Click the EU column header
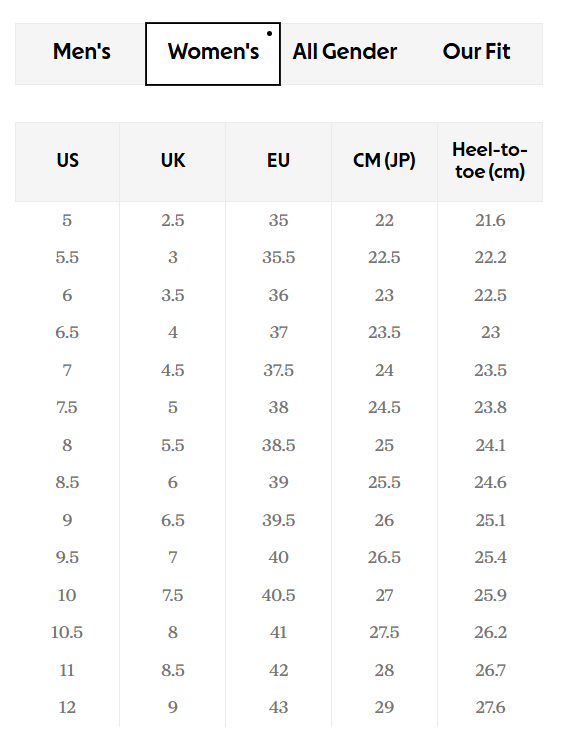The width and height of the screenshot is (575, 746). pos(278,162)
